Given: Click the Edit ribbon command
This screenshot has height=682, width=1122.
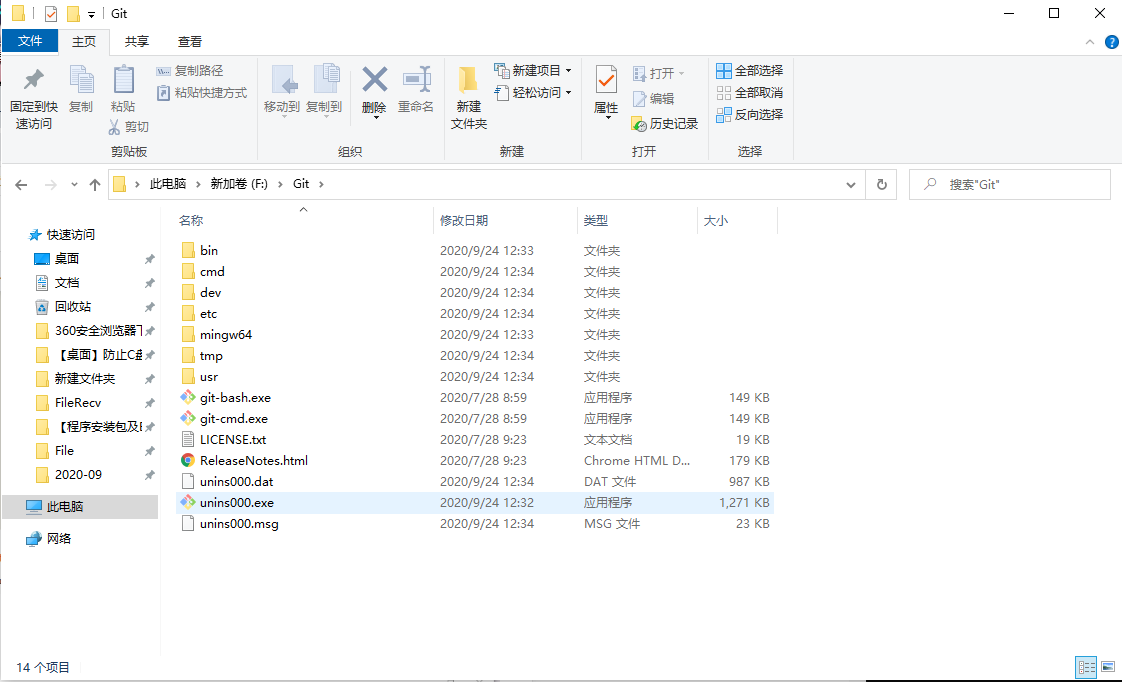Looking at the screenshot, I should coord(653,99).
